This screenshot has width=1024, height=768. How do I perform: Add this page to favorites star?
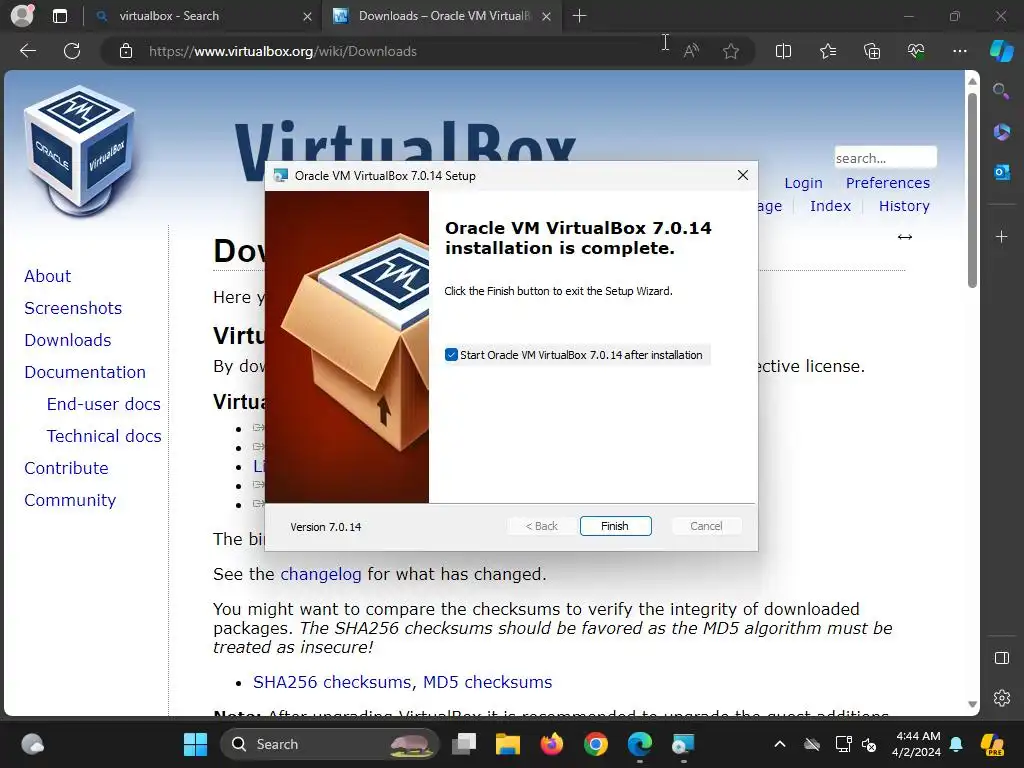point(731,51)
